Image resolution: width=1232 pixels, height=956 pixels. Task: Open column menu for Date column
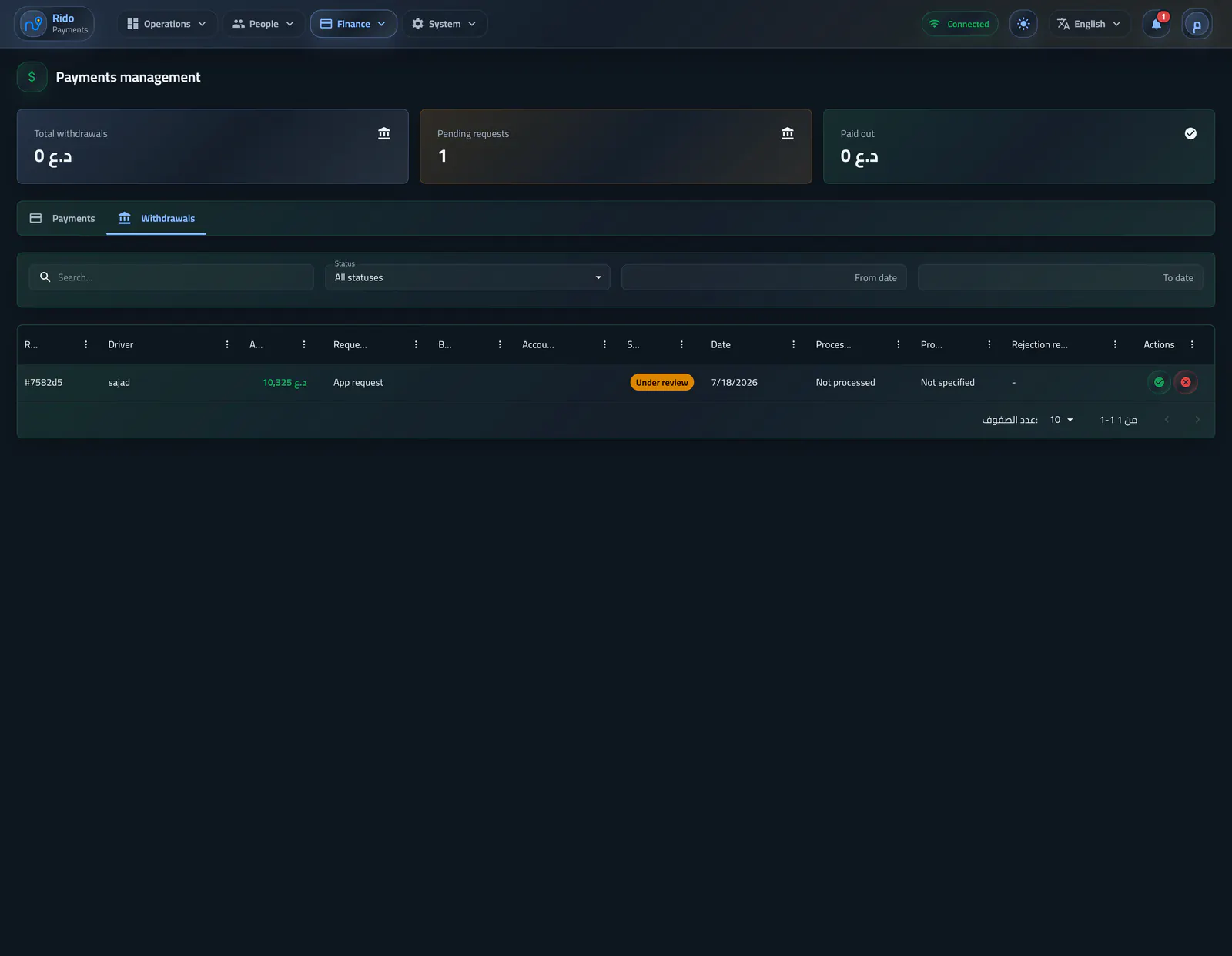(x=793, y=344)
